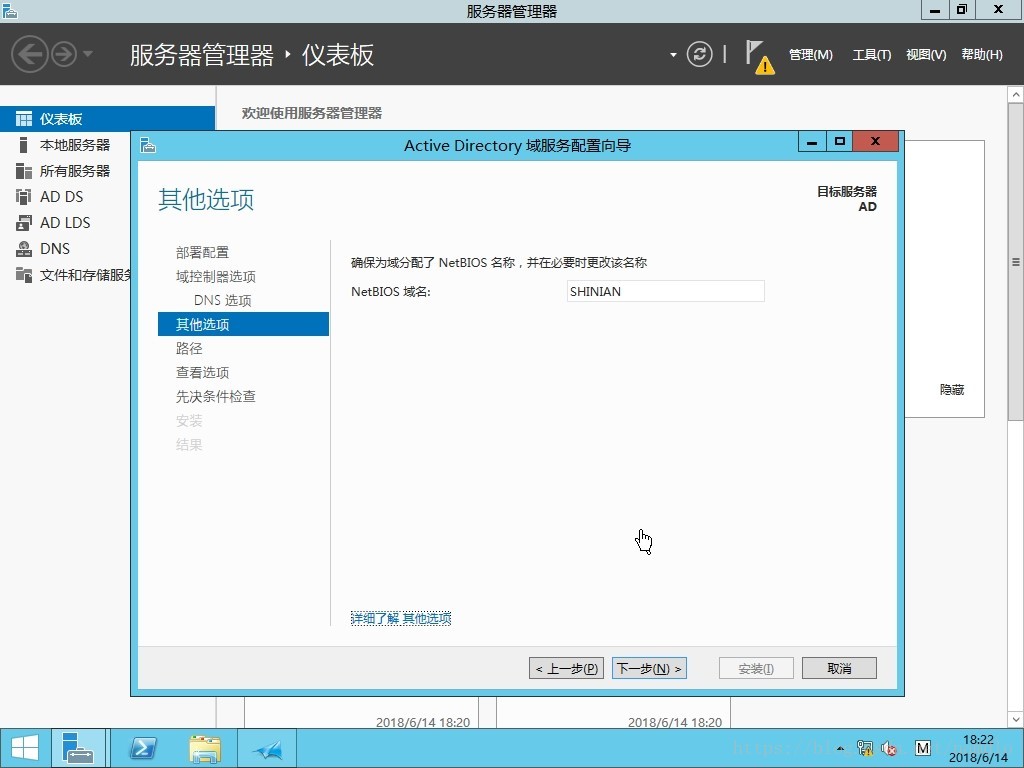Open the Windows Start button
1024x768 pixels.
coord(25,748)
